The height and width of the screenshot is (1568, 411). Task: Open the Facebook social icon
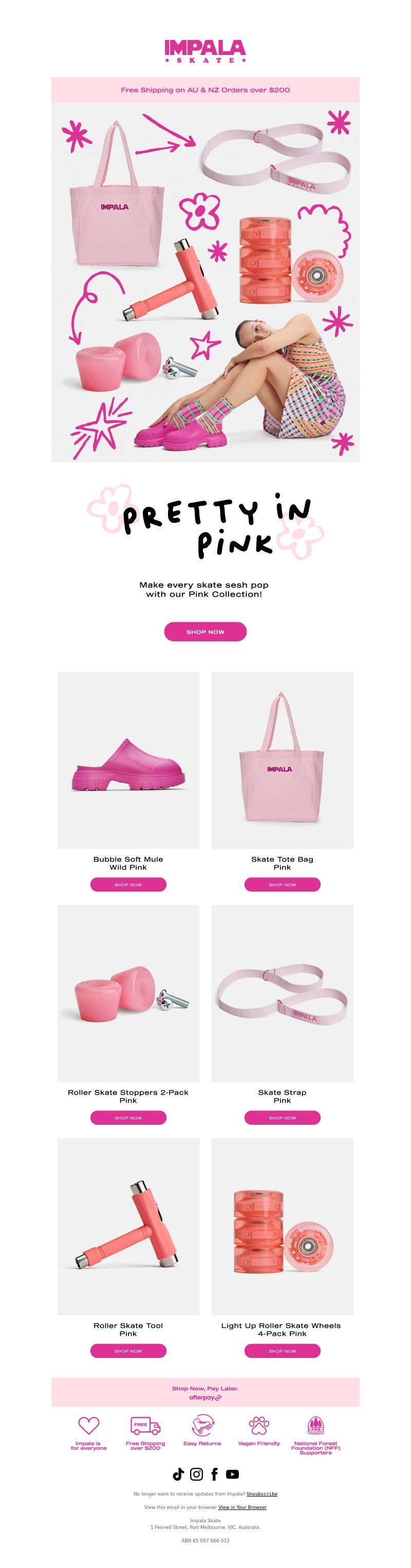[214, 1473]
